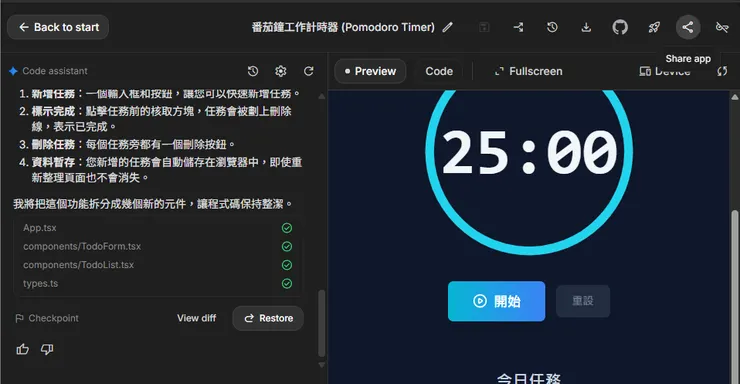Click the chat scroll down arrow
Image resolution: width=740 pixels, height=384 pixels.
tap(321, 365)
